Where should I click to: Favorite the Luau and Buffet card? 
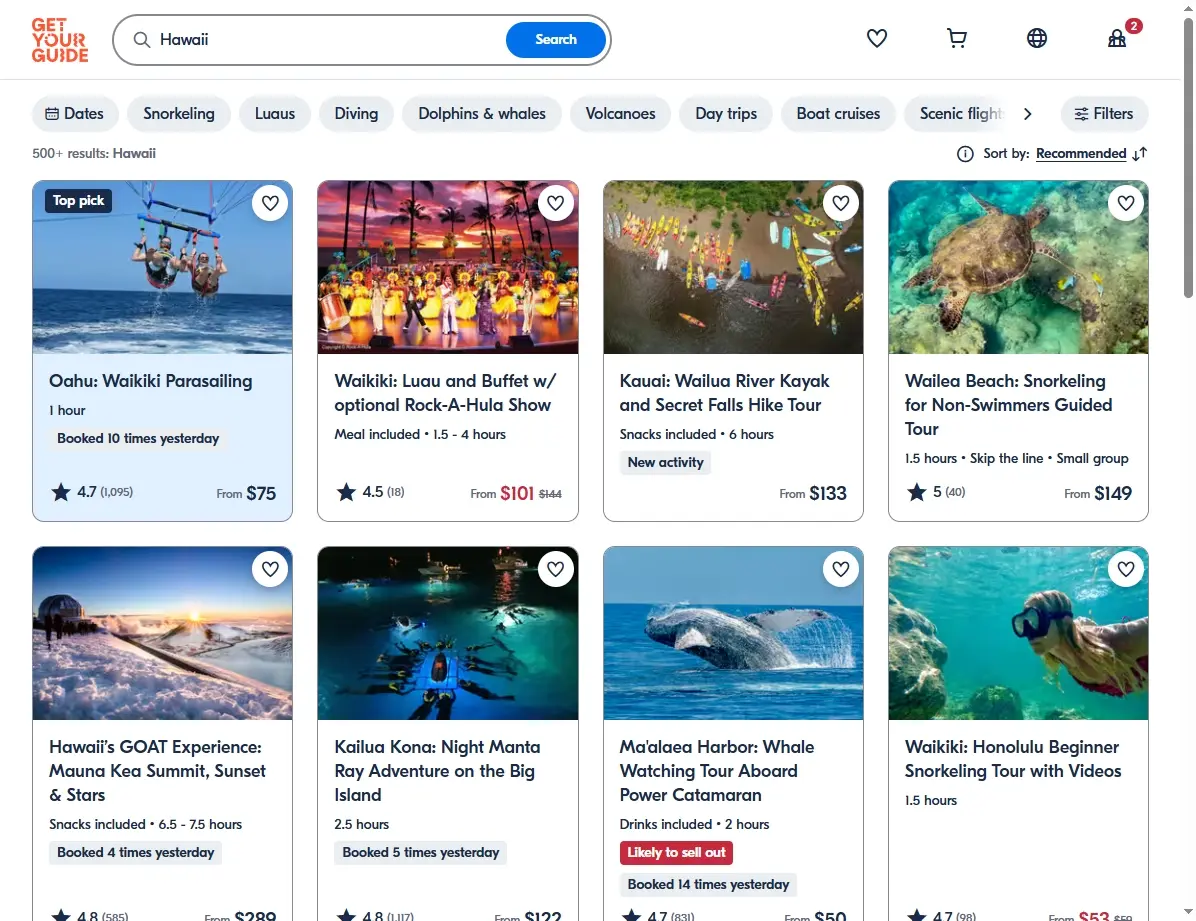click(555, 203)
